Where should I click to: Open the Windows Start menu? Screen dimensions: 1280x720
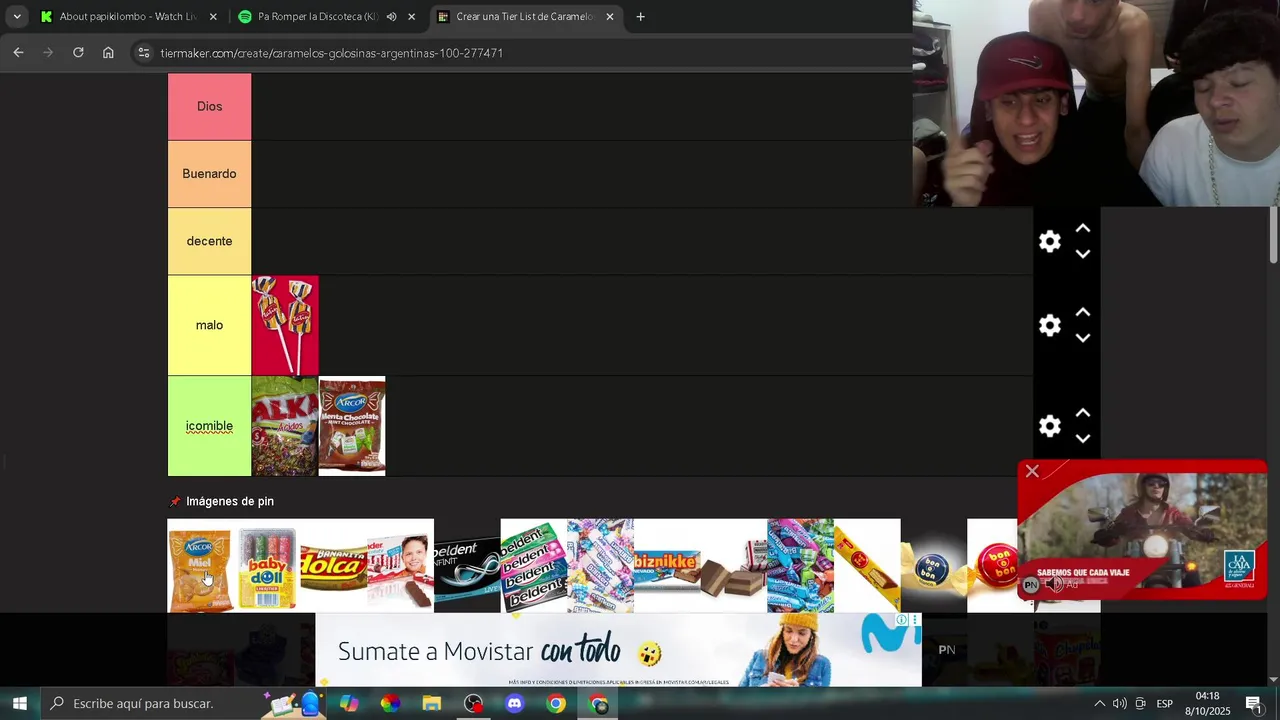[20, 704]
